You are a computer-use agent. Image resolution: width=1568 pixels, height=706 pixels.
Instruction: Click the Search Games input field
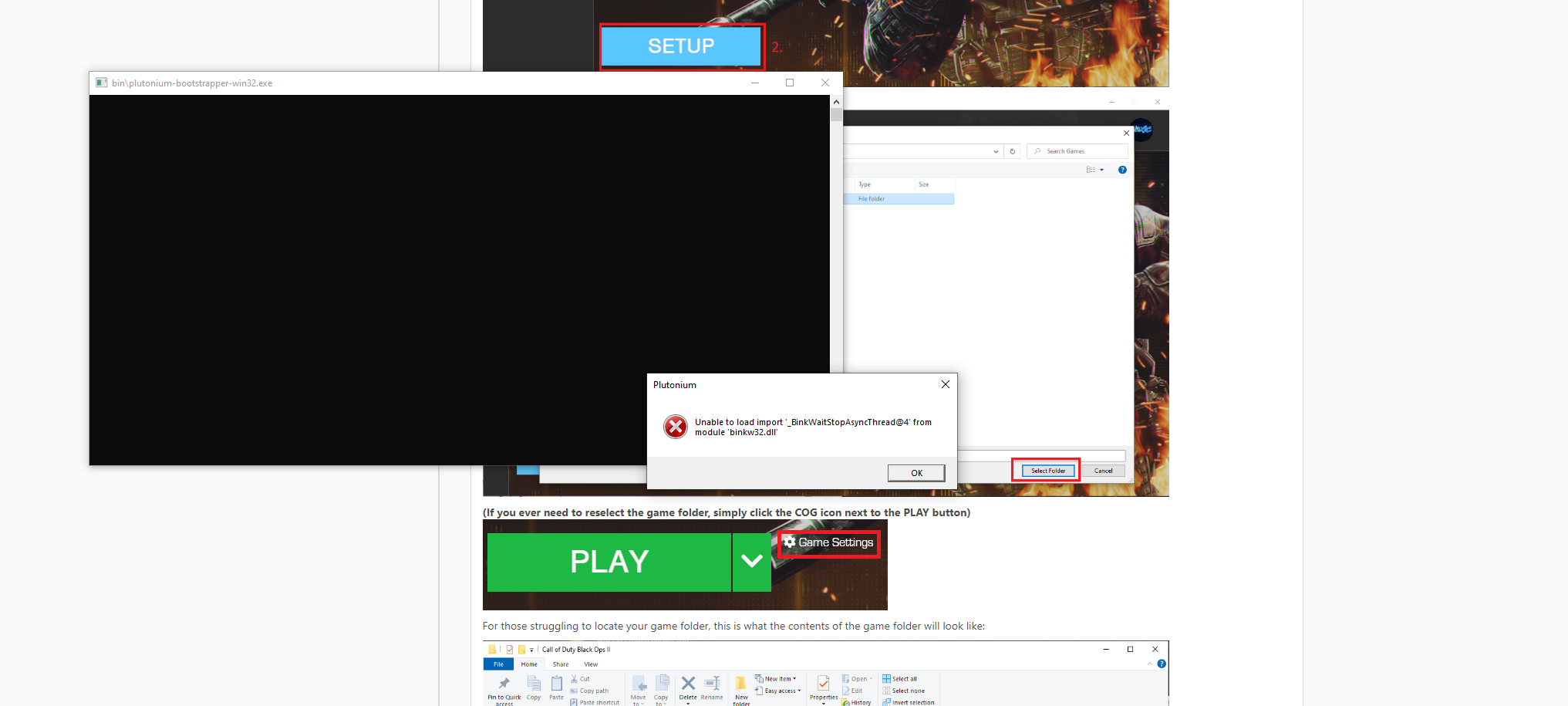(1080, 151)
